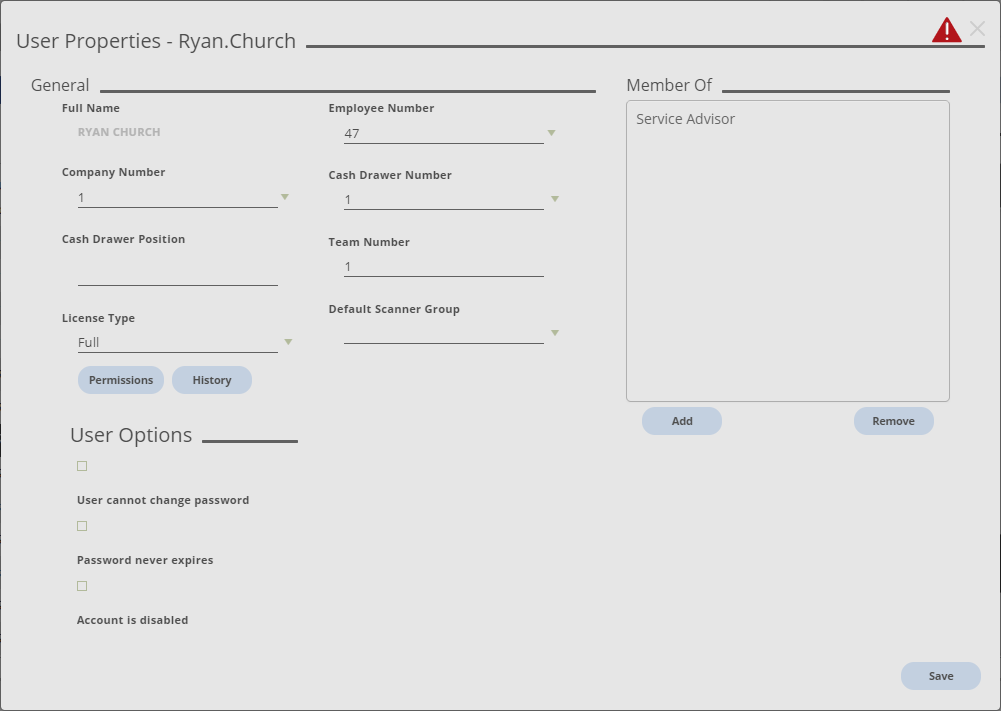The height and width of the screenshot is (711, 1001).
Task: Click the Cash Drawer Position input field
Action: pyautogui.click(x=177, y=274)
